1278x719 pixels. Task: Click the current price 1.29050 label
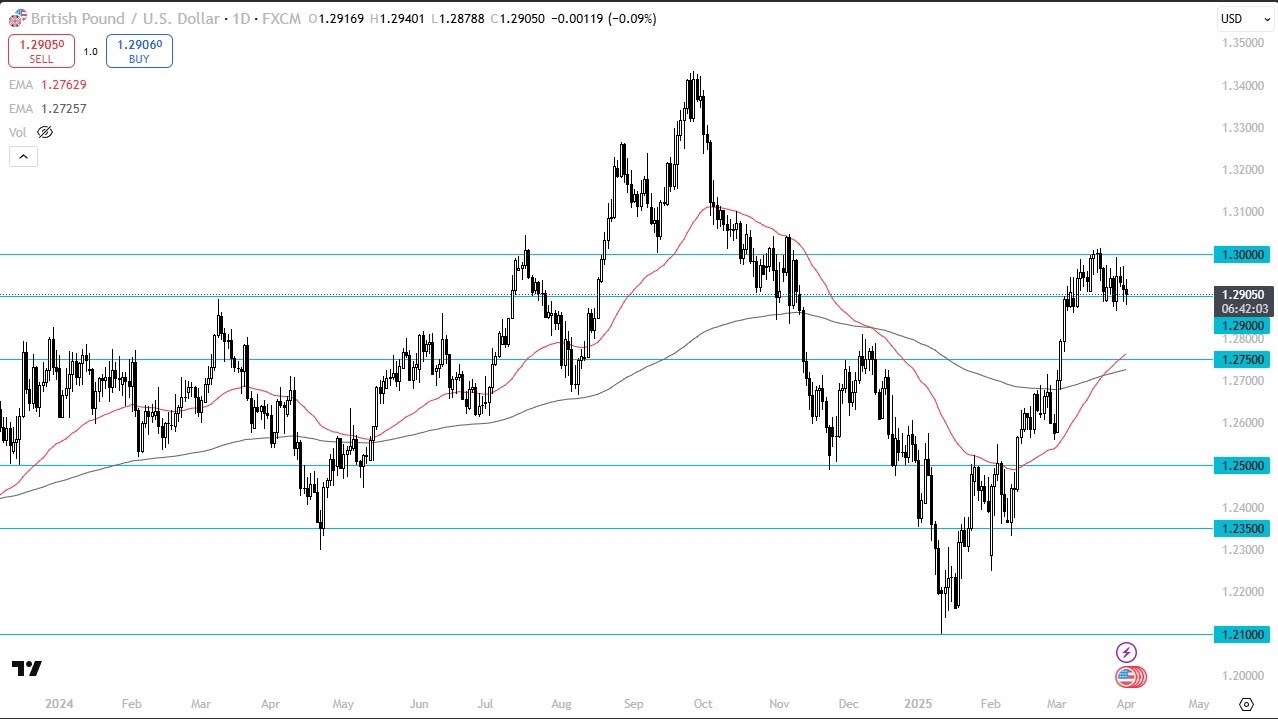pyautogui.click(x=1241, y=295)
